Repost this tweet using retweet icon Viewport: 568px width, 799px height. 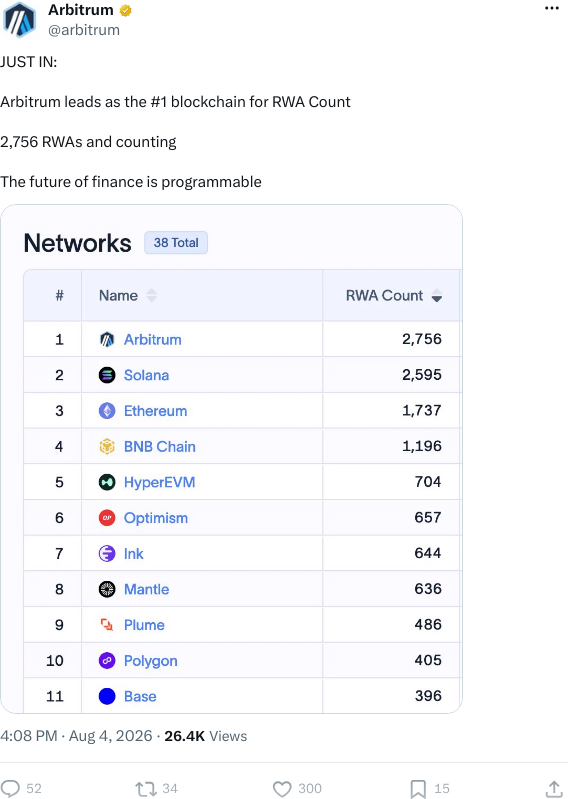[146, 789]
